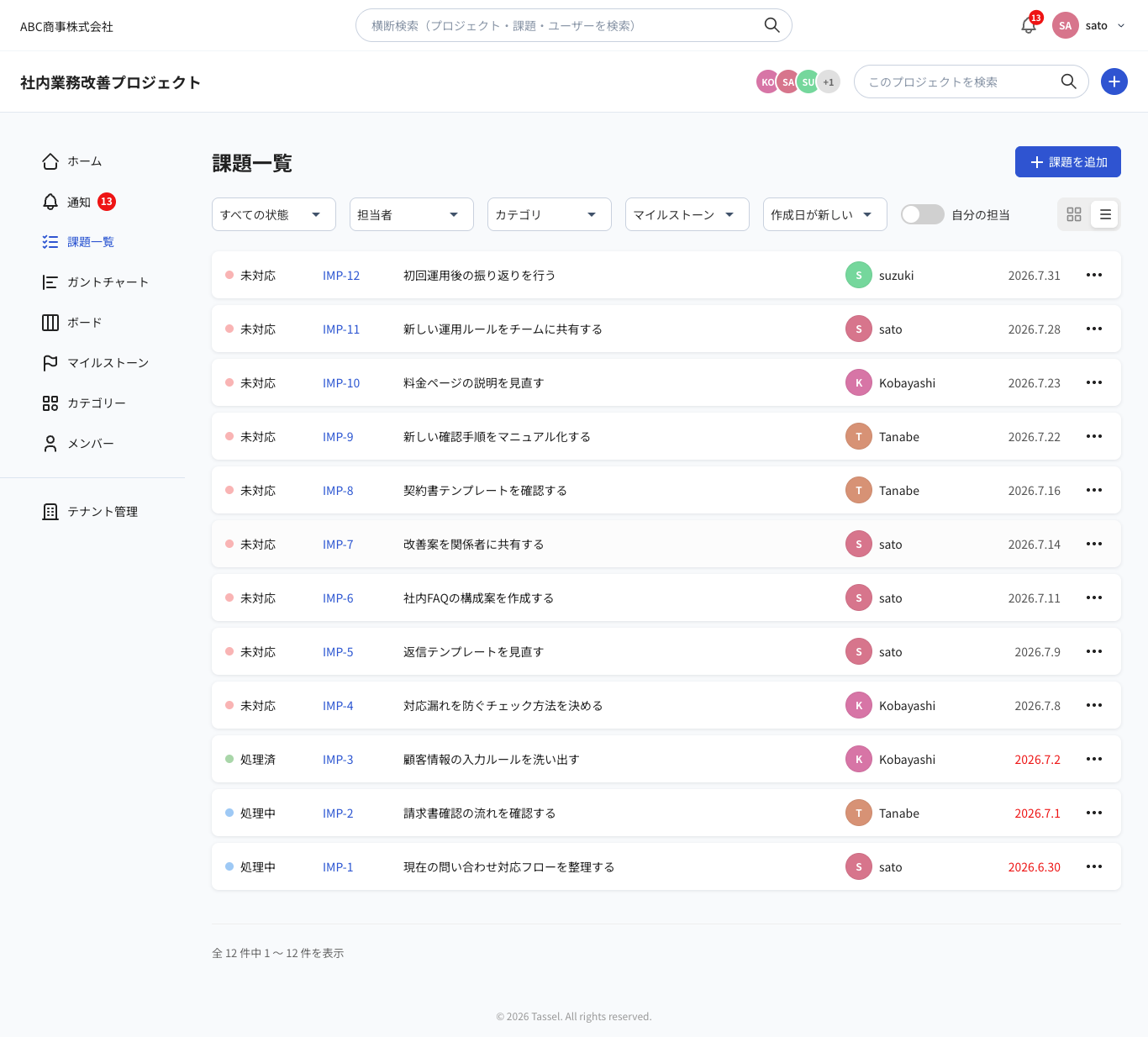Open the カテゴリ filter dropdown
This screenshot has width=1148, height=1037.
click(550, 214)
